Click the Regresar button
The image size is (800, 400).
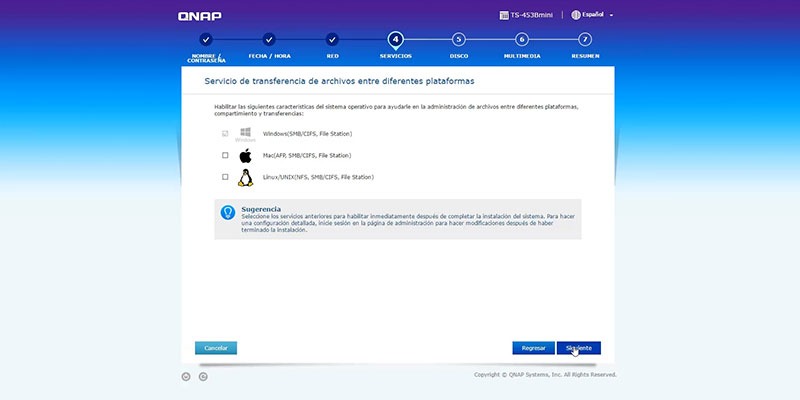534,348
